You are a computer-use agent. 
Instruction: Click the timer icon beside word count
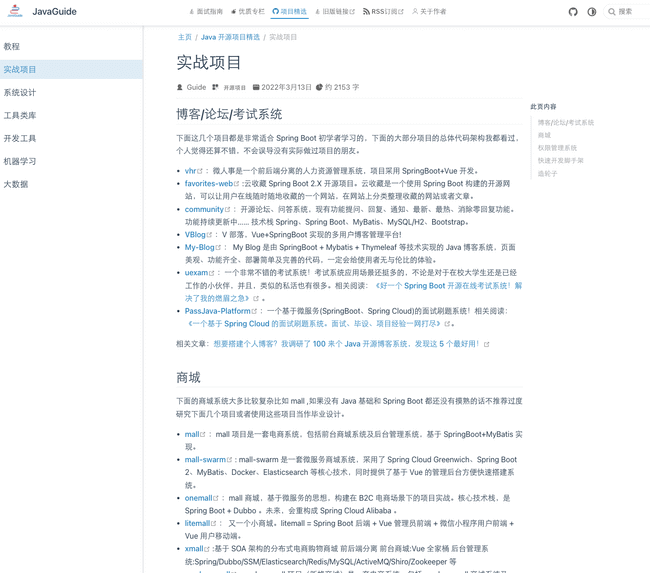tap(319, 87)
